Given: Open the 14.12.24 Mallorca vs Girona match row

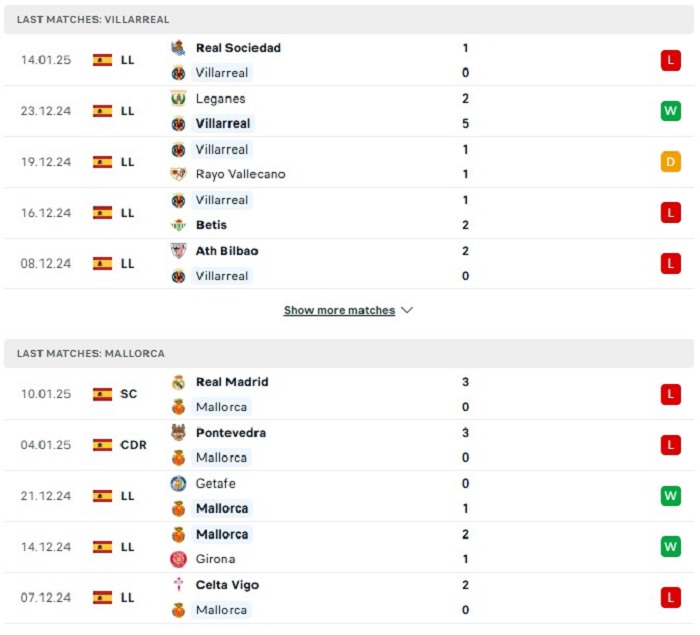Looking at the screenshot, I should tap(349, 547).
